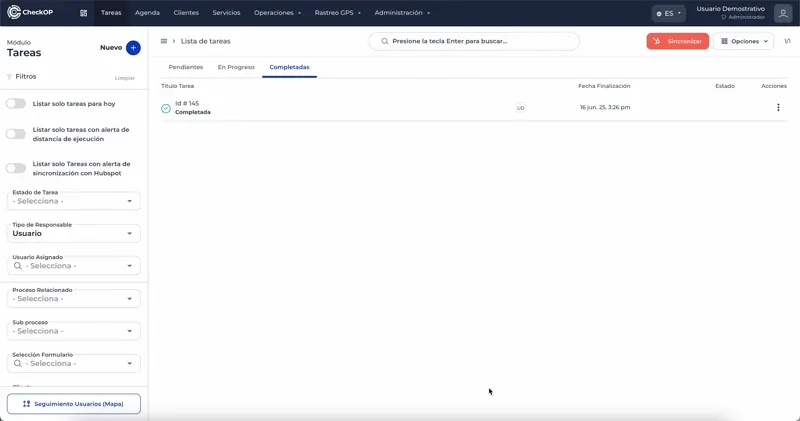
Task: Click the Título Tarea column header
Action: pyautogui.click(x=178, y=86)
